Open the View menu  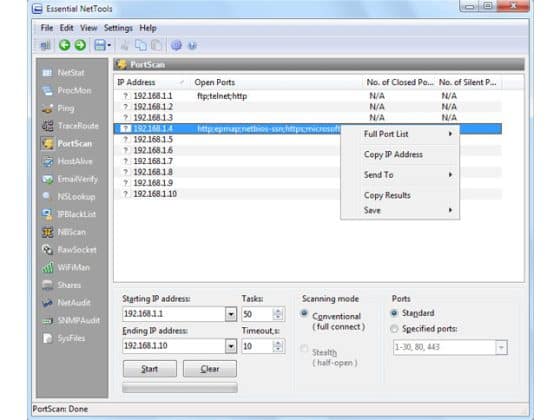click(x=88, y=28)
